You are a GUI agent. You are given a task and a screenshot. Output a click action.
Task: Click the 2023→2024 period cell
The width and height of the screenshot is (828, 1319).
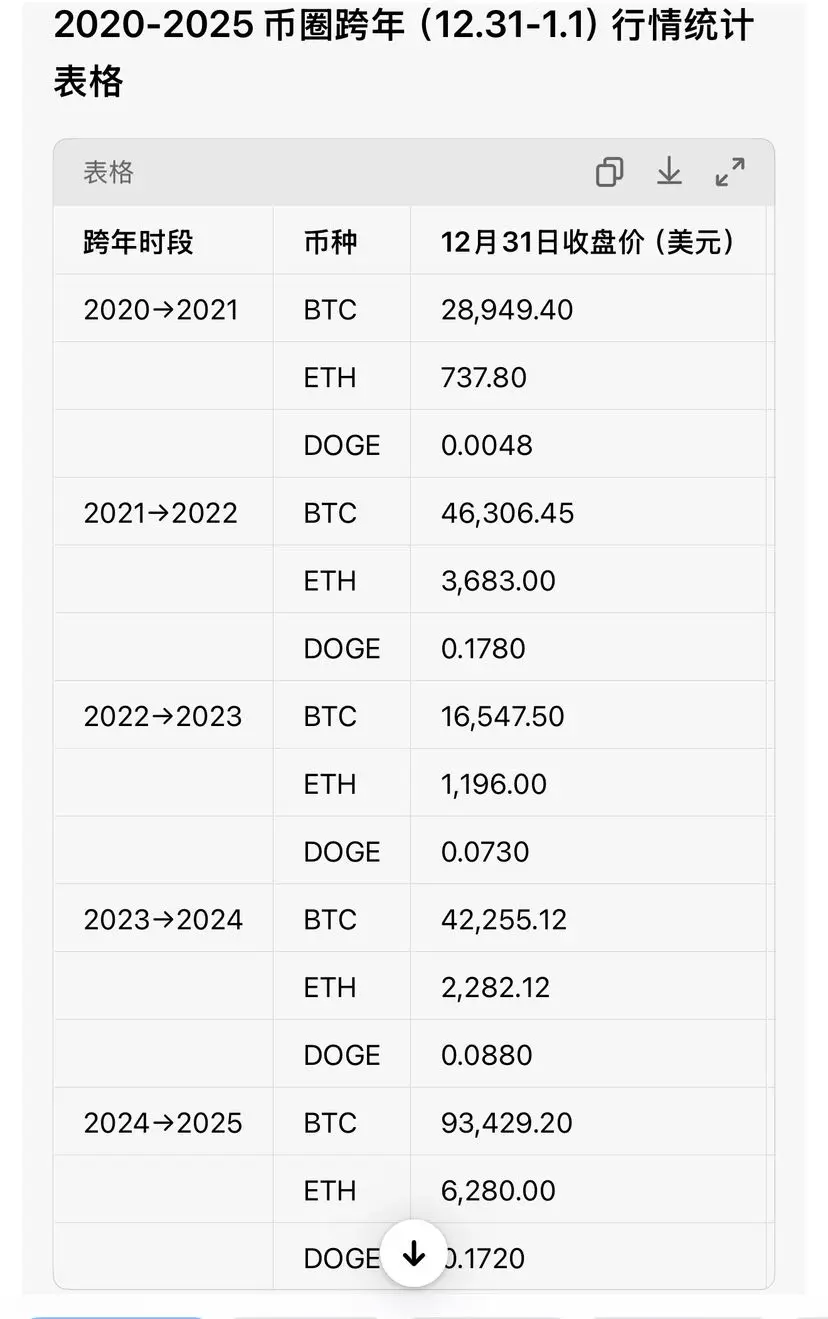[163, 920]
